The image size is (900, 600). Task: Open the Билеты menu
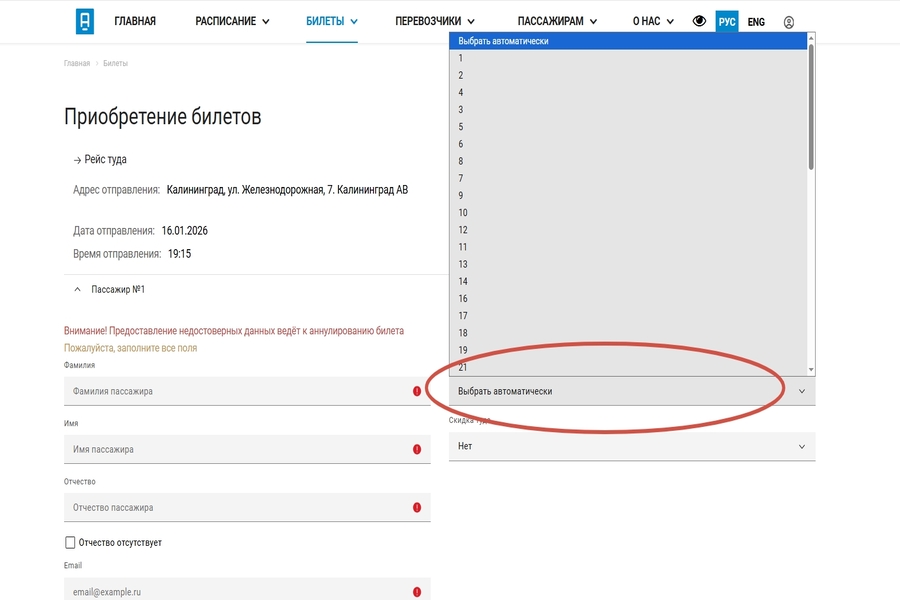coord(332,22)
